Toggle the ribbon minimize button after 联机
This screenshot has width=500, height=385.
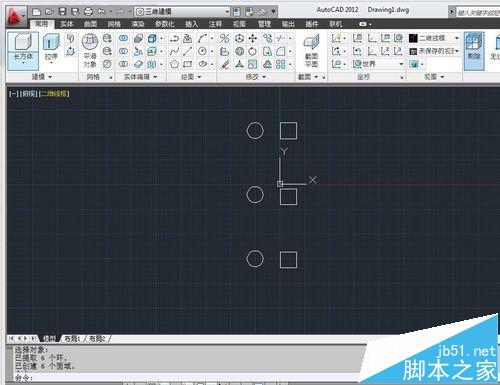pyautogui.click(x=364, y=24)
